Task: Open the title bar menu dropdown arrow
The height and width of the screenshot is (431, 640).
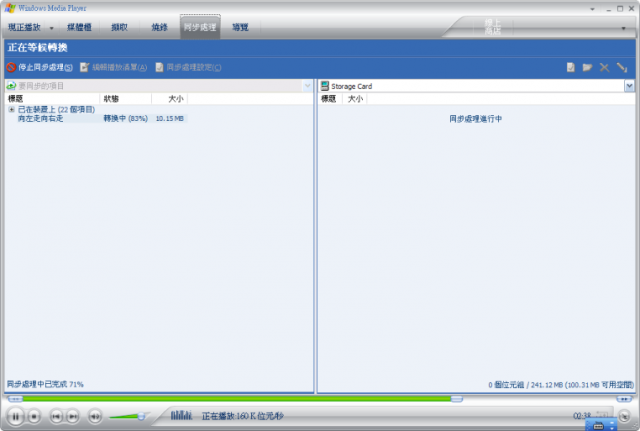Action: click(592, 9)
